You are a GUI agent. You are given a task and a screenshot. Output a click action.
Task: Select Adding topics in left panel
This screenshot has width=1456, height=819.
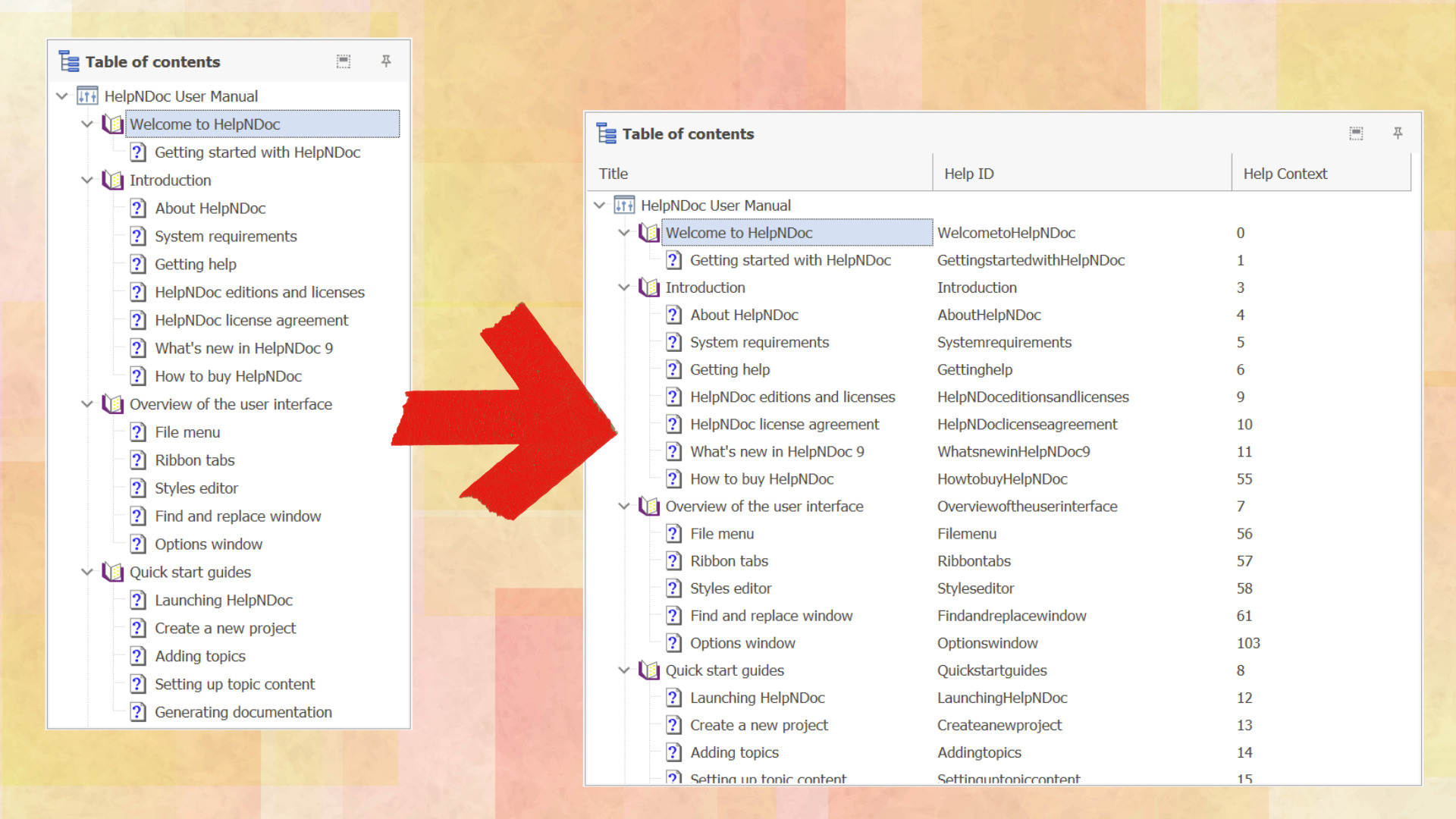(200, 655)
